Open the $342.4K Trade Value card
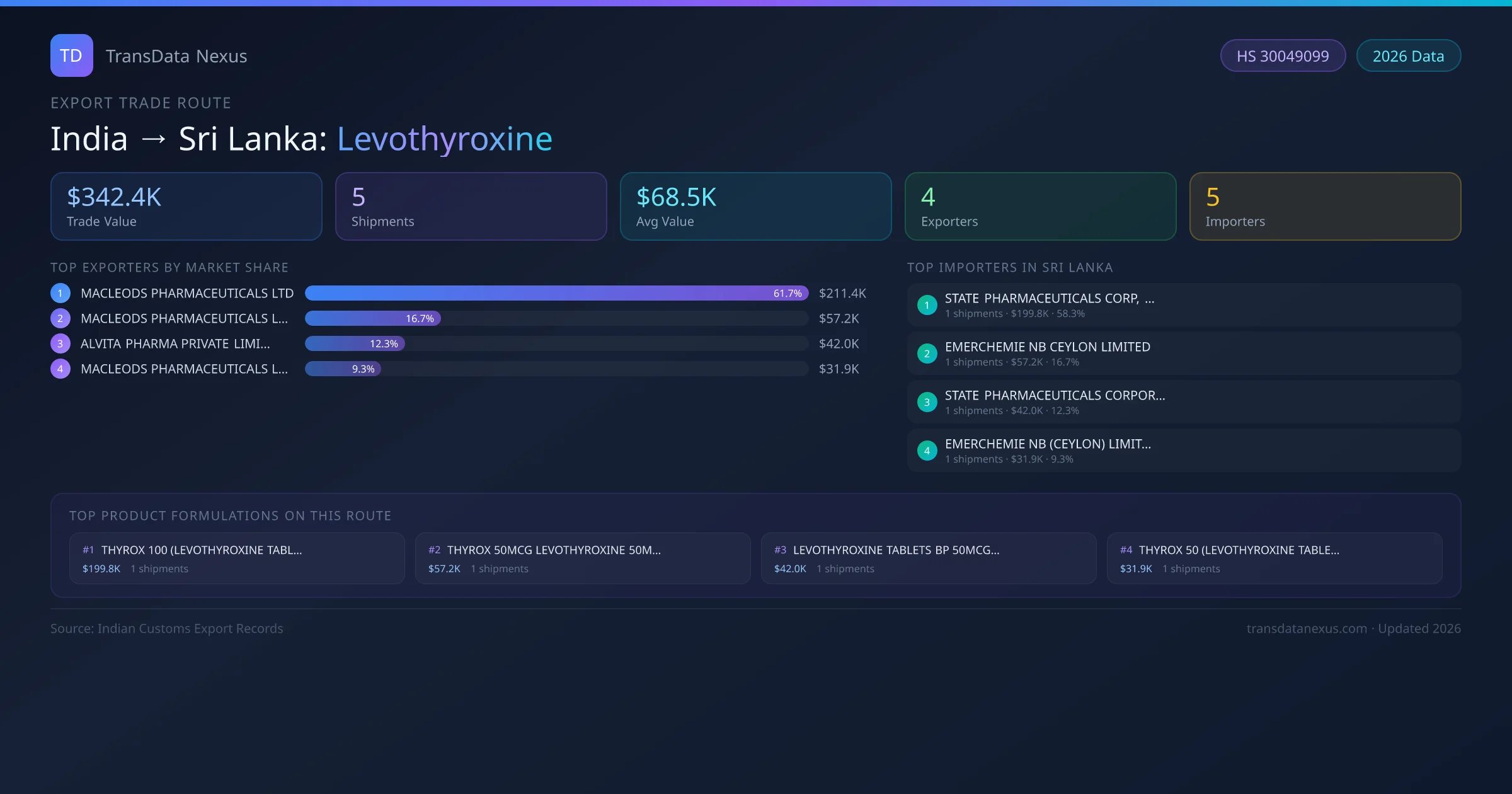The height and width of the screenshot is (794, 1512). (186, 207)
